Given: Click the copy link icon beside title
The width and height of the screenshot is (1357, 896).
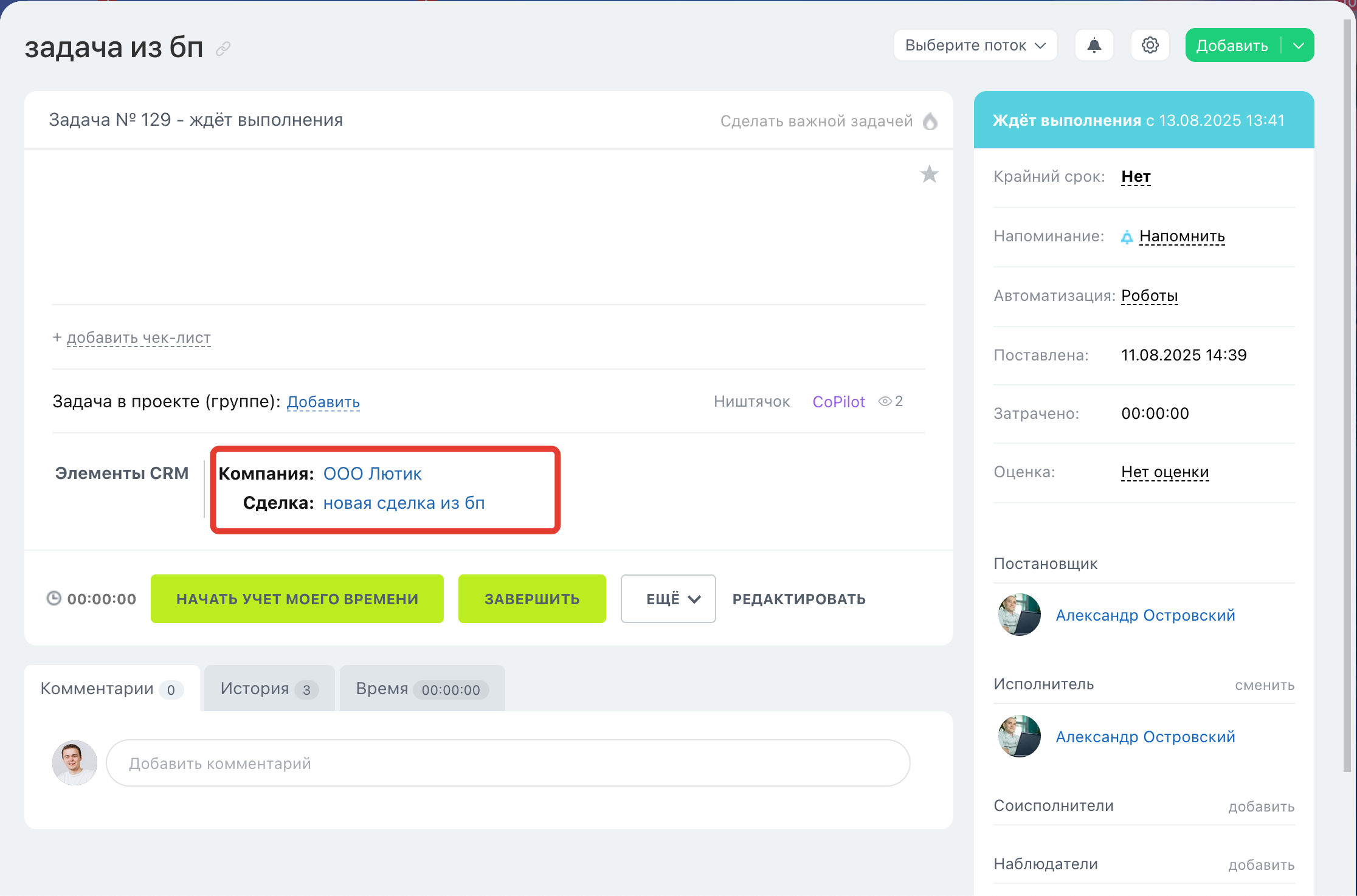Looking at the screenshot, I should point(223,48).
